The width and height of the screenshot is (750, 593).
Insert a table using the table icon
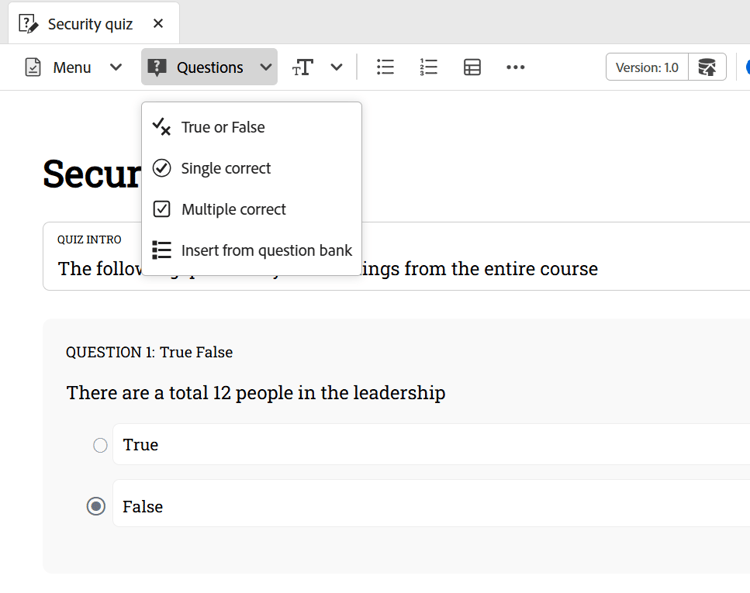[x=472, y=67]
